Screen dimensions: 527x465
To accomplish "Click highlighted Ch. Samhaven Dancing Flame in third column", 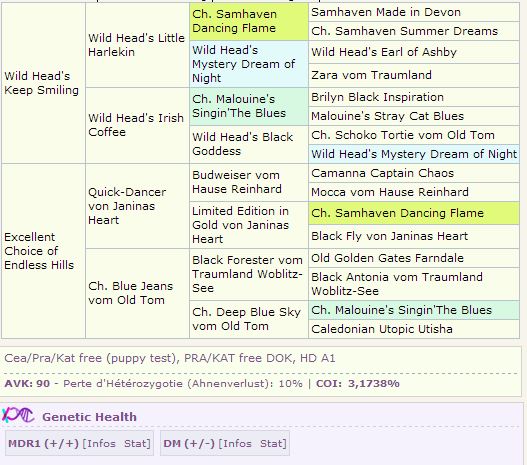I will (x=235, y=21).
